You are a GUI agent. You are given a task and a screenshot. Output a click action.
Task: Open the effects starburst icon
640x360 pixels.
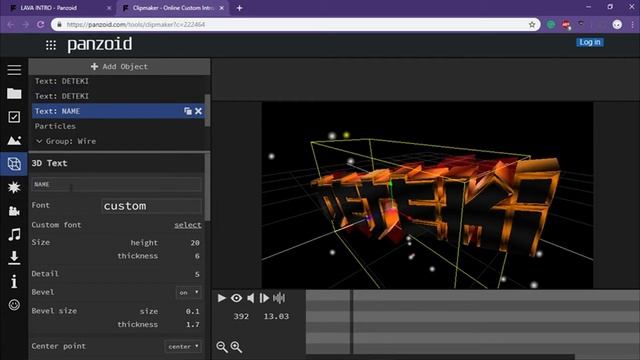coord(14,187)
